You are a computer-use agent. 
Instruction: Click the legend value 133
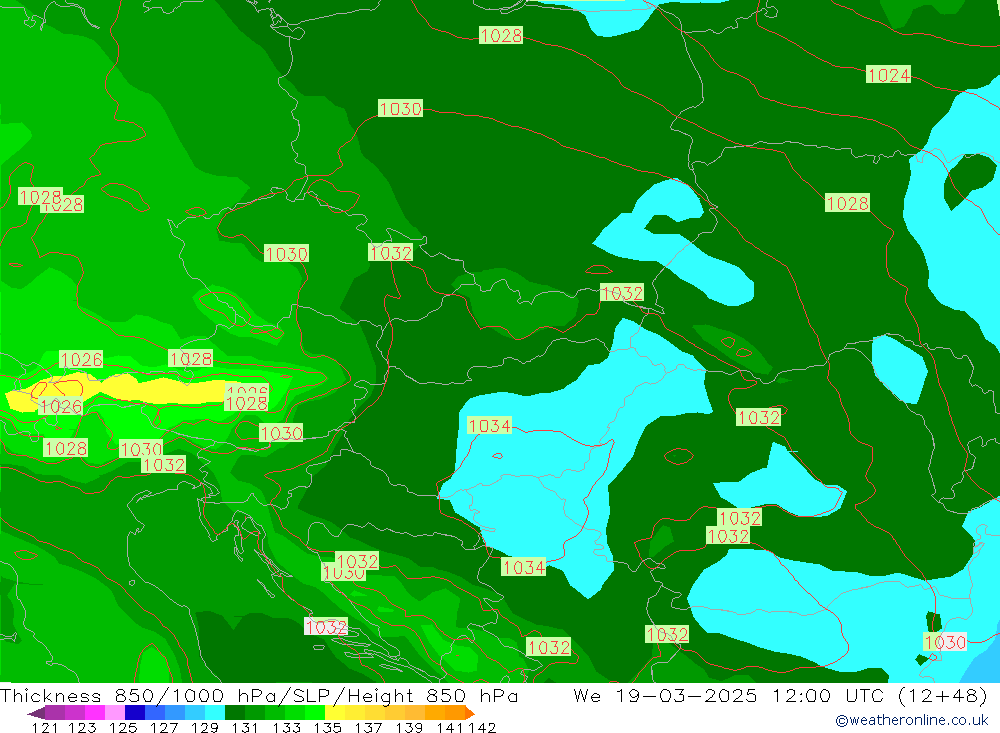coord(286,727)
